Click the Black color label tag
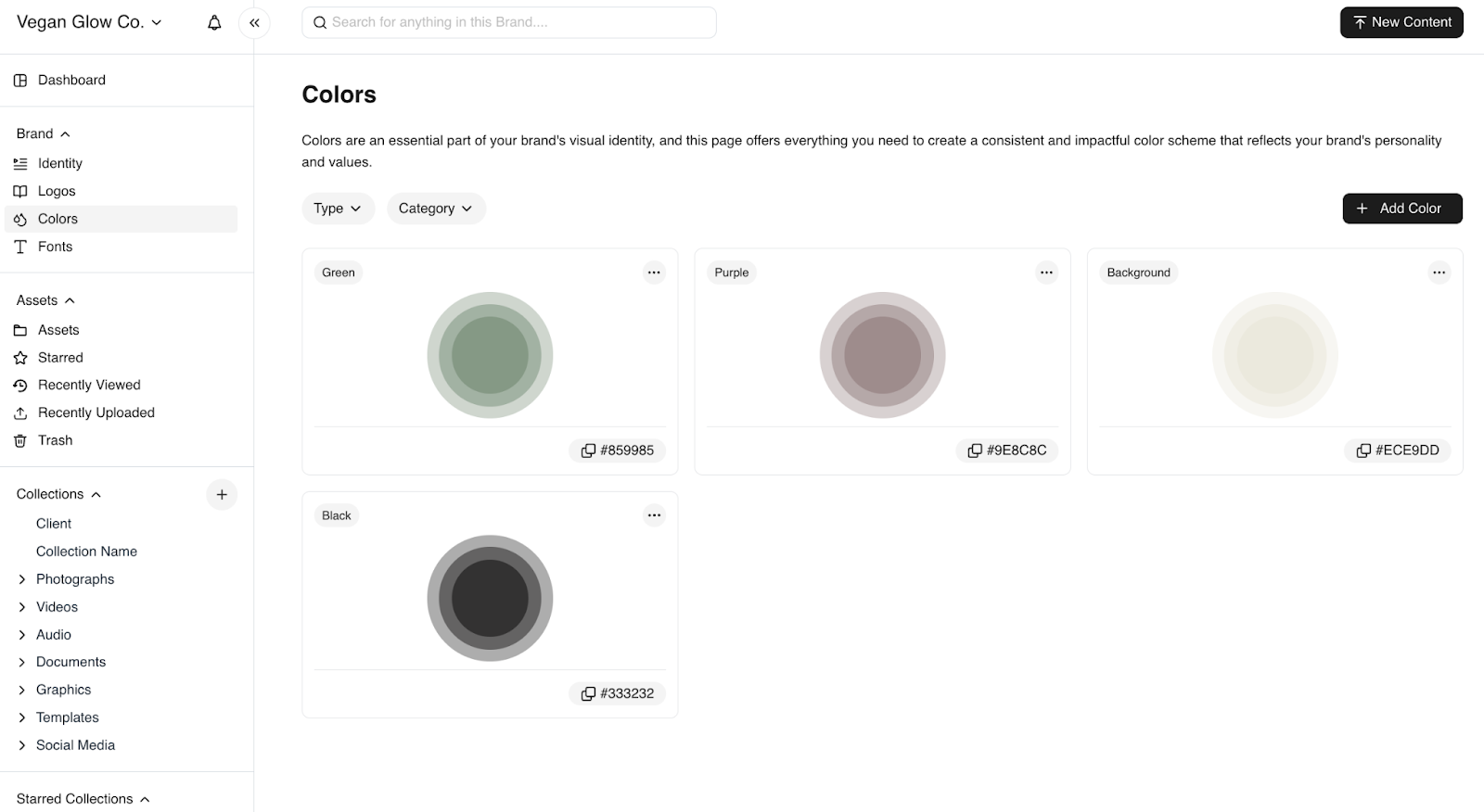The height and width of the screenshot is (812, 1484). pos(337,515)
